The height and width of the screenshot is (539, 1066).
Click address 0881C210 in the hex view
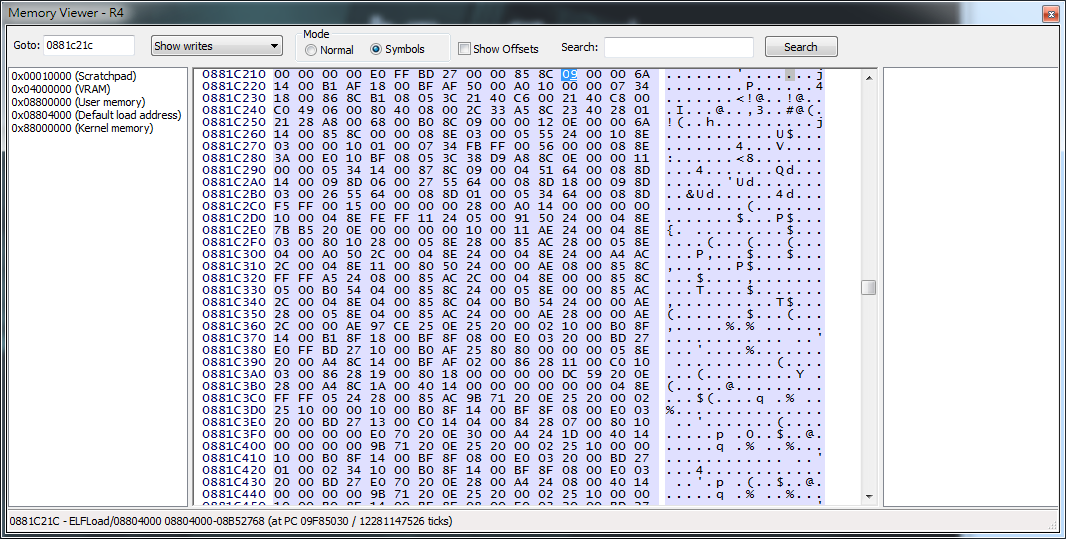pyautogui.click(x=234, y=74)
